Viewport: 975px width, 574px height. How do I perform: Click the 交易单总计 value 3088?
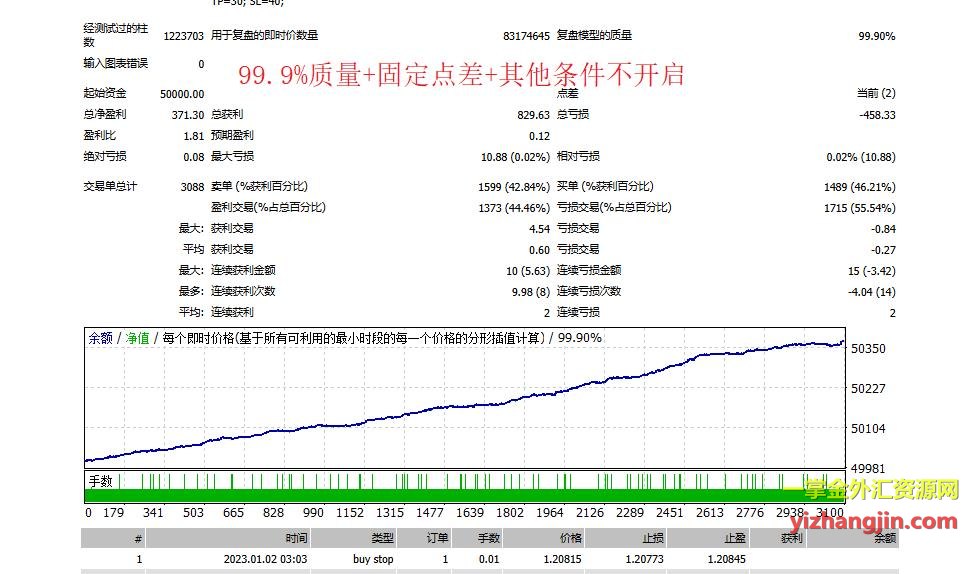191,187
